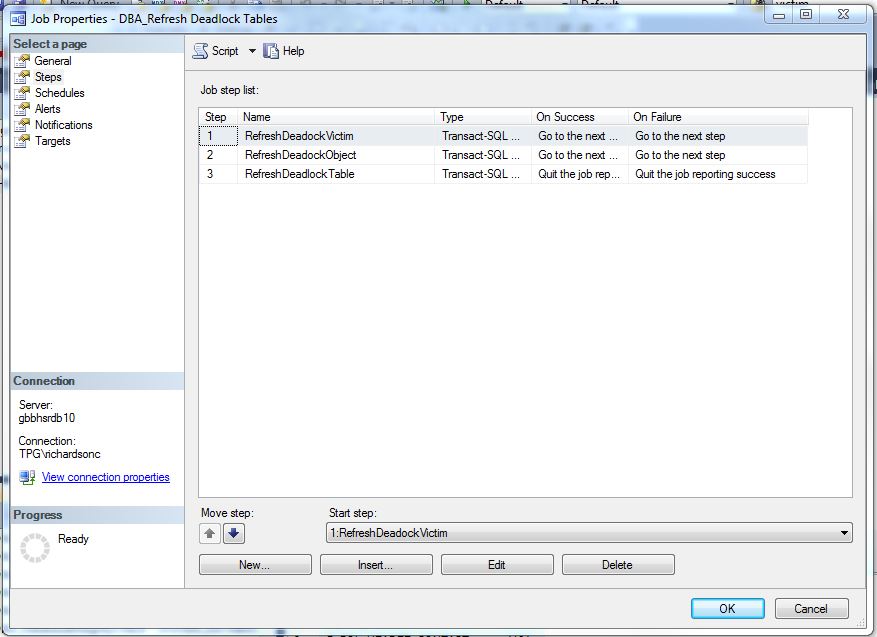Move step down arrow button

coord(234,534)
